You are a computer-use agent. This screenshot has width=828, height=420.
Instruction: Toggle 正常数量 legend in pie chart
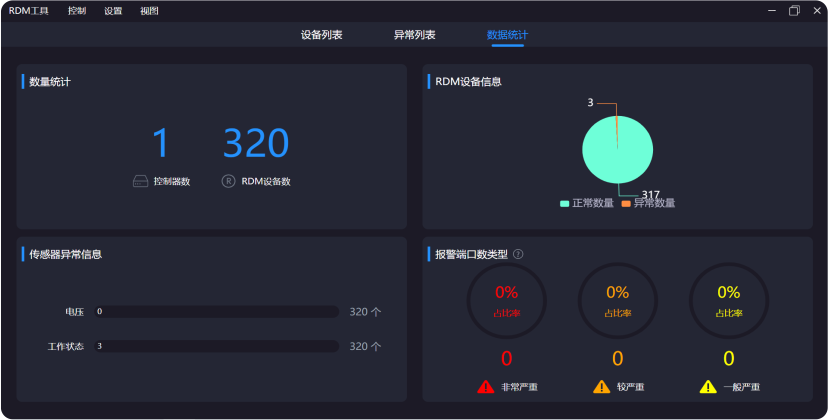(587, 203)
